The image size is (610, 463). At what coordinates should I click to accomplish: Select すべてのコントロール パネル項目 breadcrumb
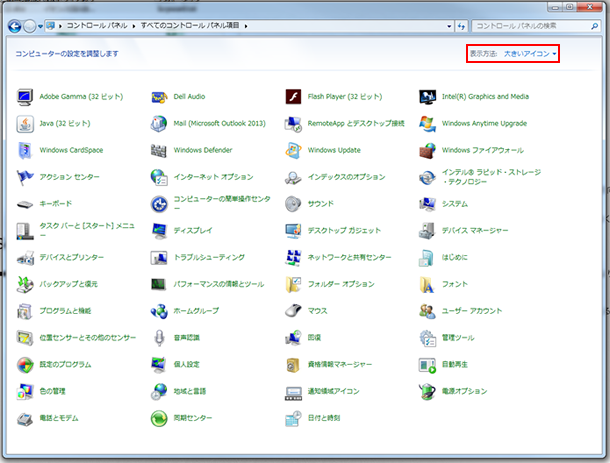point(190,26)
